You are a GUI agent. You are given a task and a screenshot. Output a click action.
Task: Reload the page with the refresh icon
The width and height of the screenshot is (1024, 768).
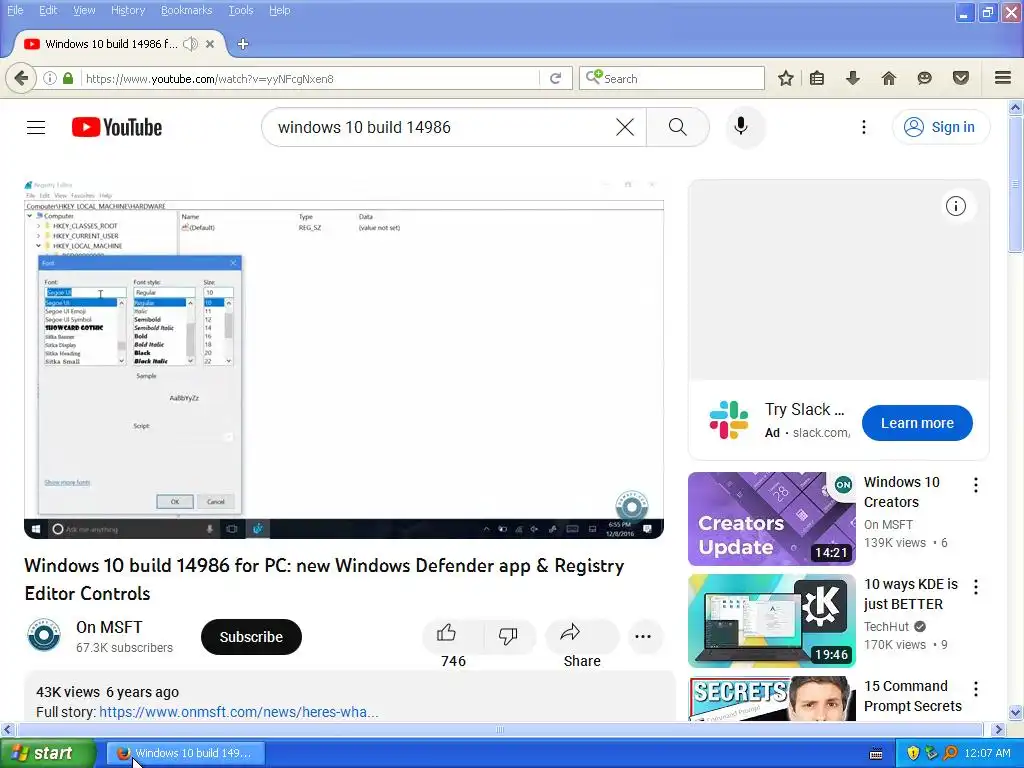tap(556, 78)
